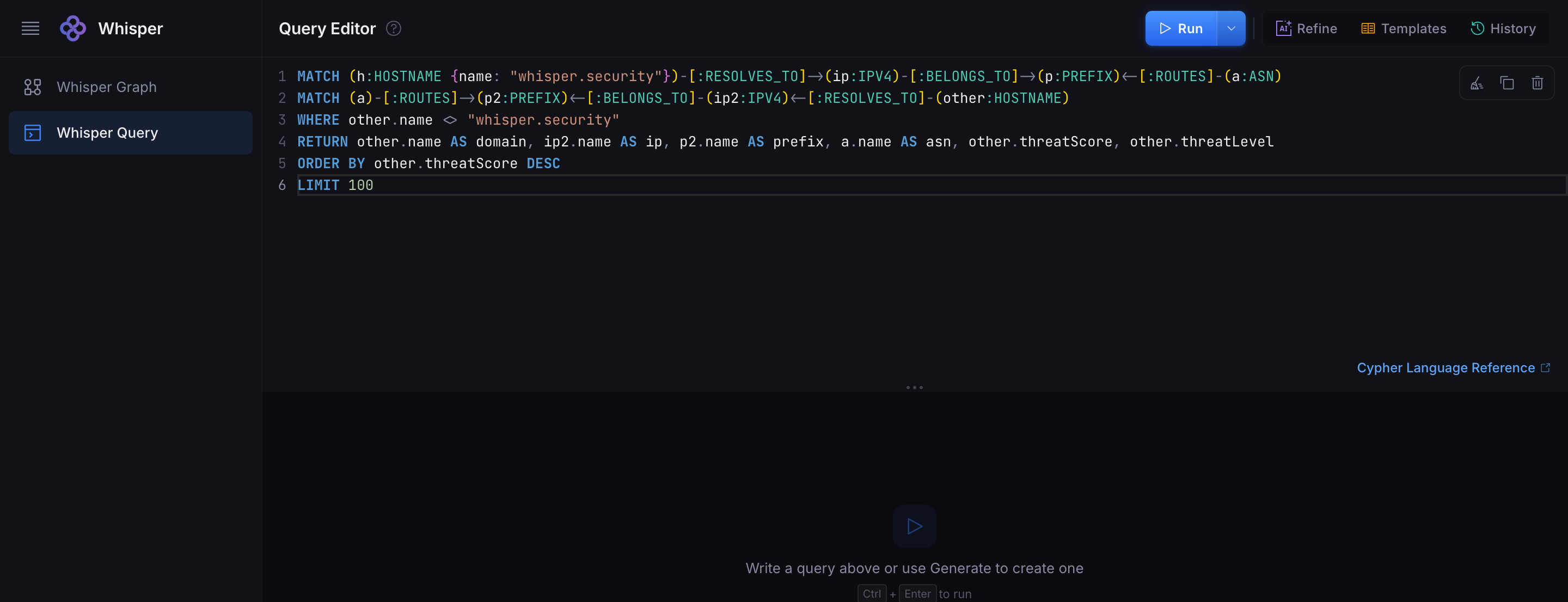Switch to Whisper Graph view

click(107, 87)
